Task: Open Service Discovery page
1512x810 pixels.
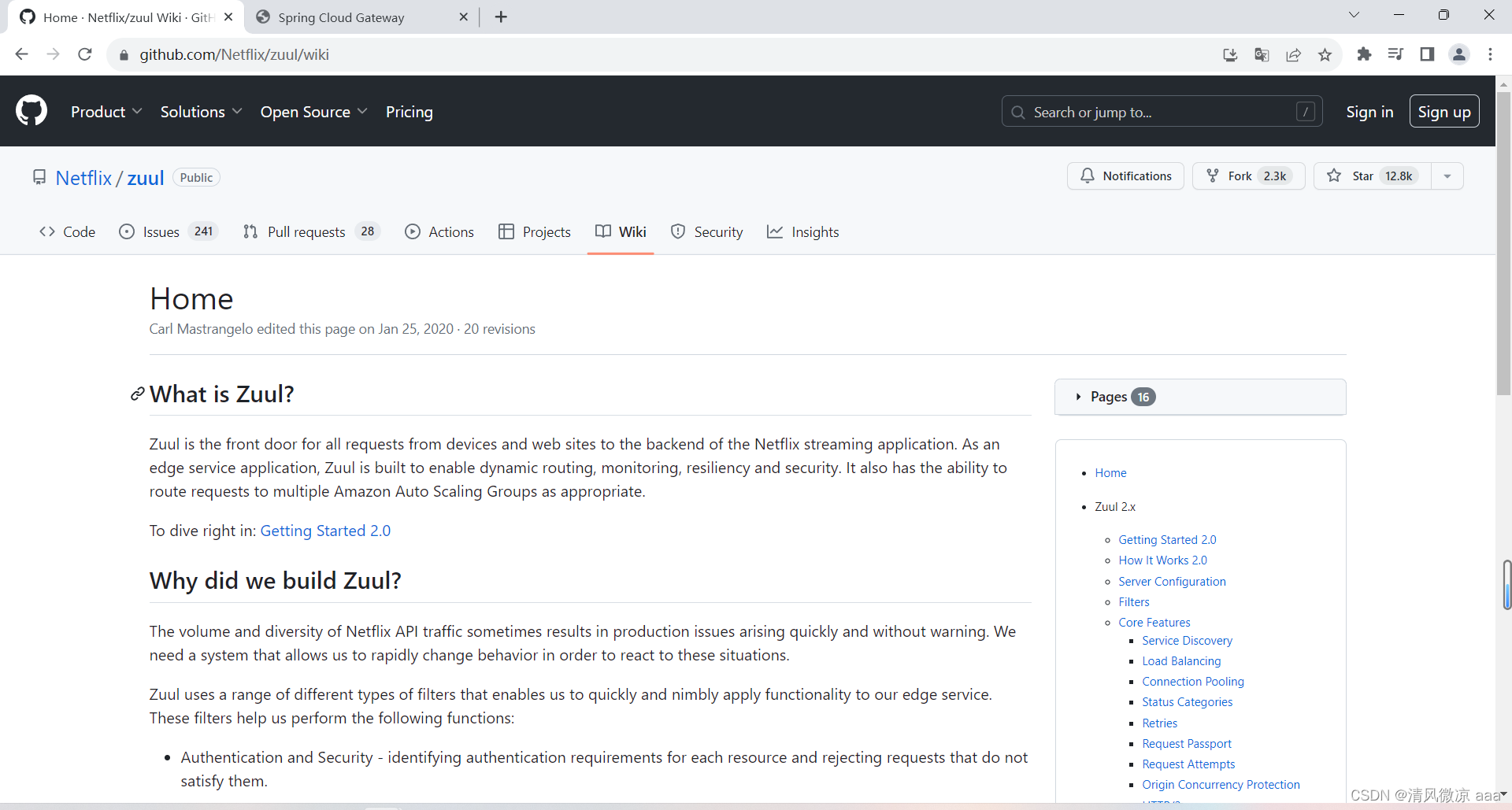Action: click(1187, 640)
